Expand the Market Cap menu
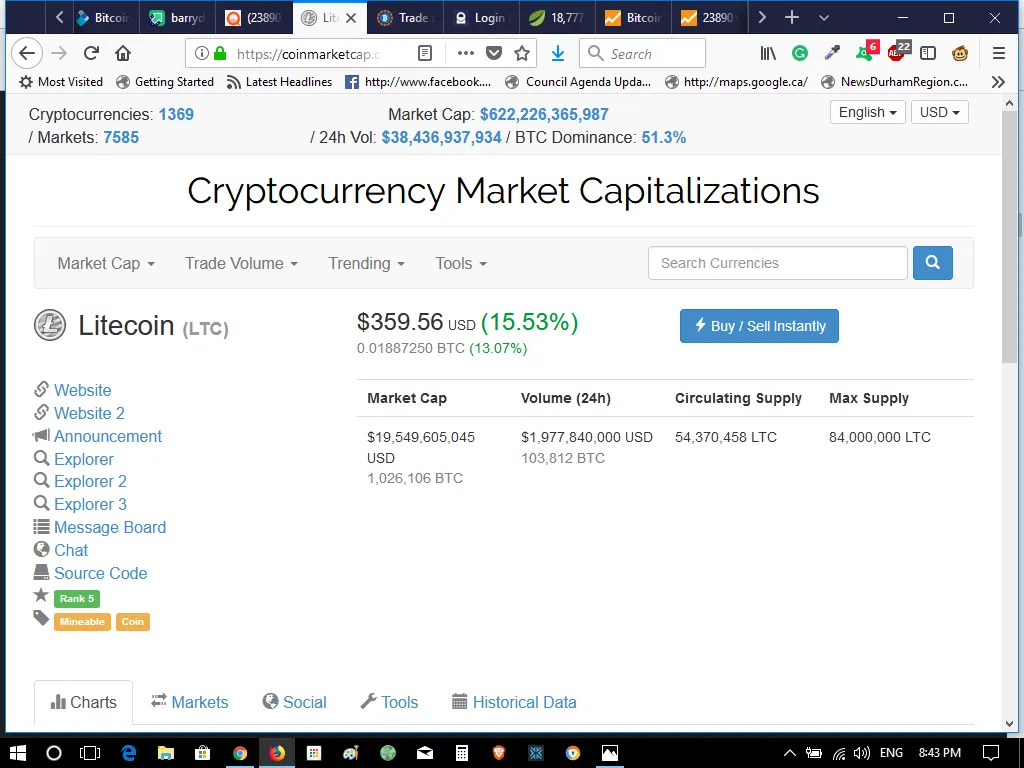Screen dimensions: 1024x768 [106, 263]
